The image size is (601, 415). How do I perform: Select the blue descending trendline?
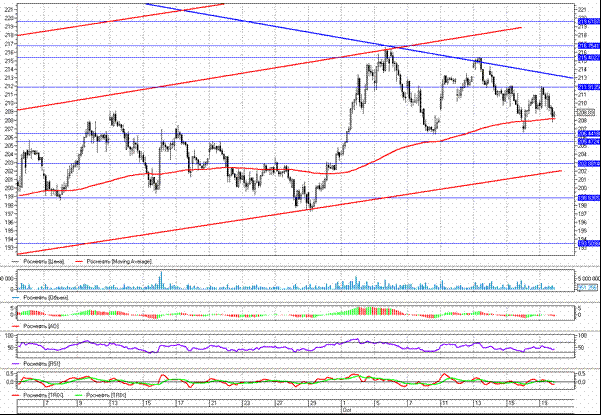point(300,32)
